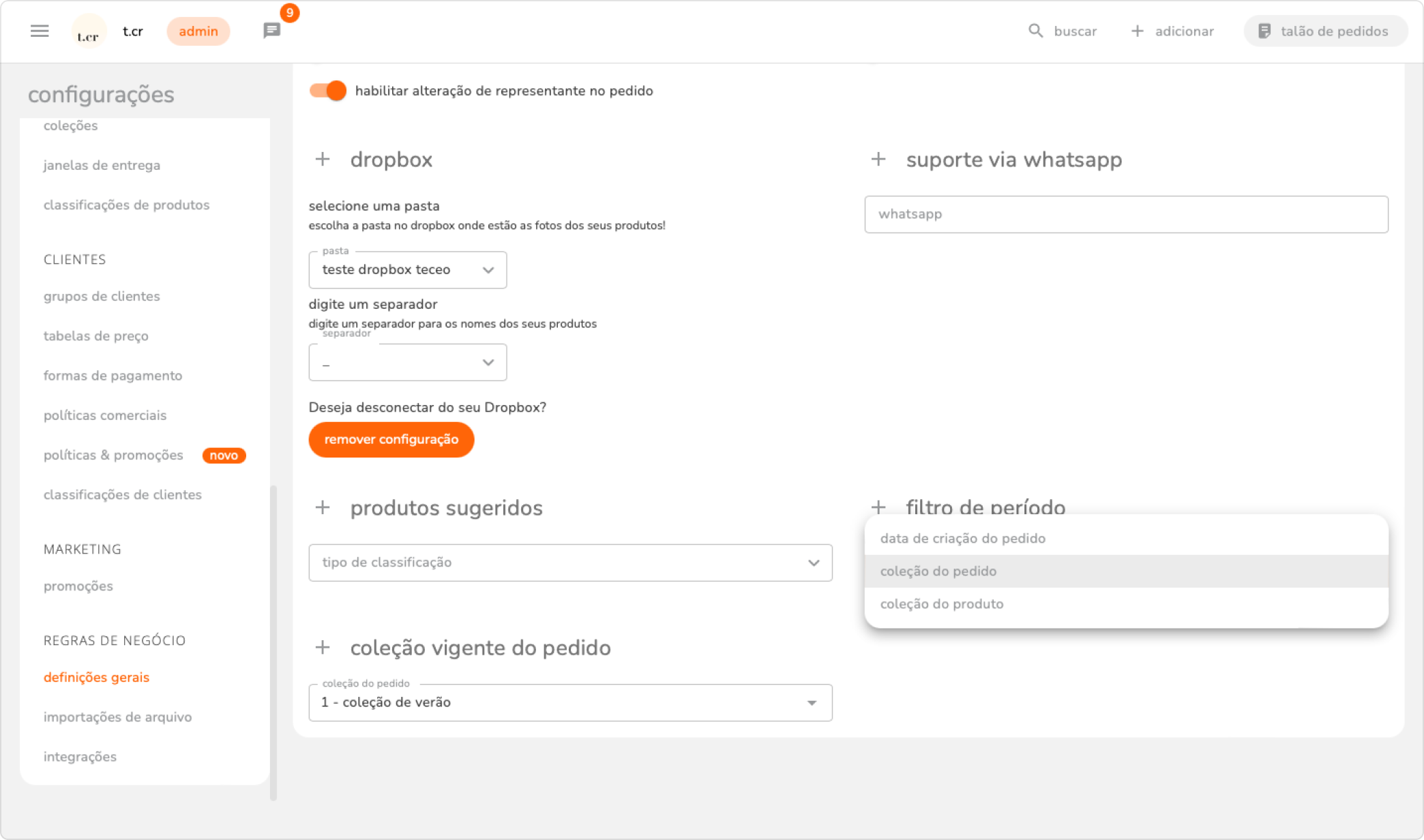Click the plus icon beside dropbox
This screenshot has width=1424, height=840.
pos(323,160)
